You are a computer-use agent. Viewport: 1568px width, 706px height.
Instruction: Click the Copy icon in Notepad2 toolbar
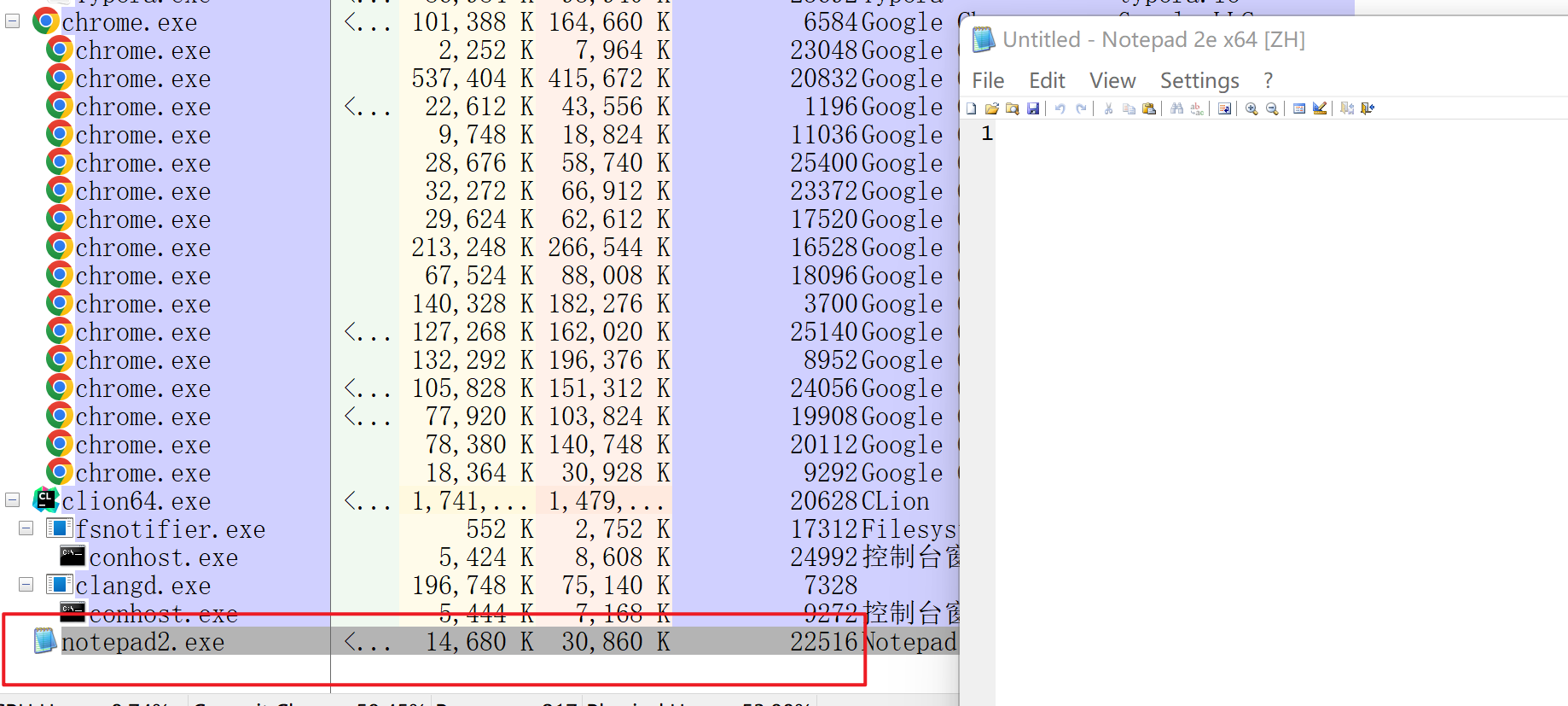click(x=1129, y=108)
